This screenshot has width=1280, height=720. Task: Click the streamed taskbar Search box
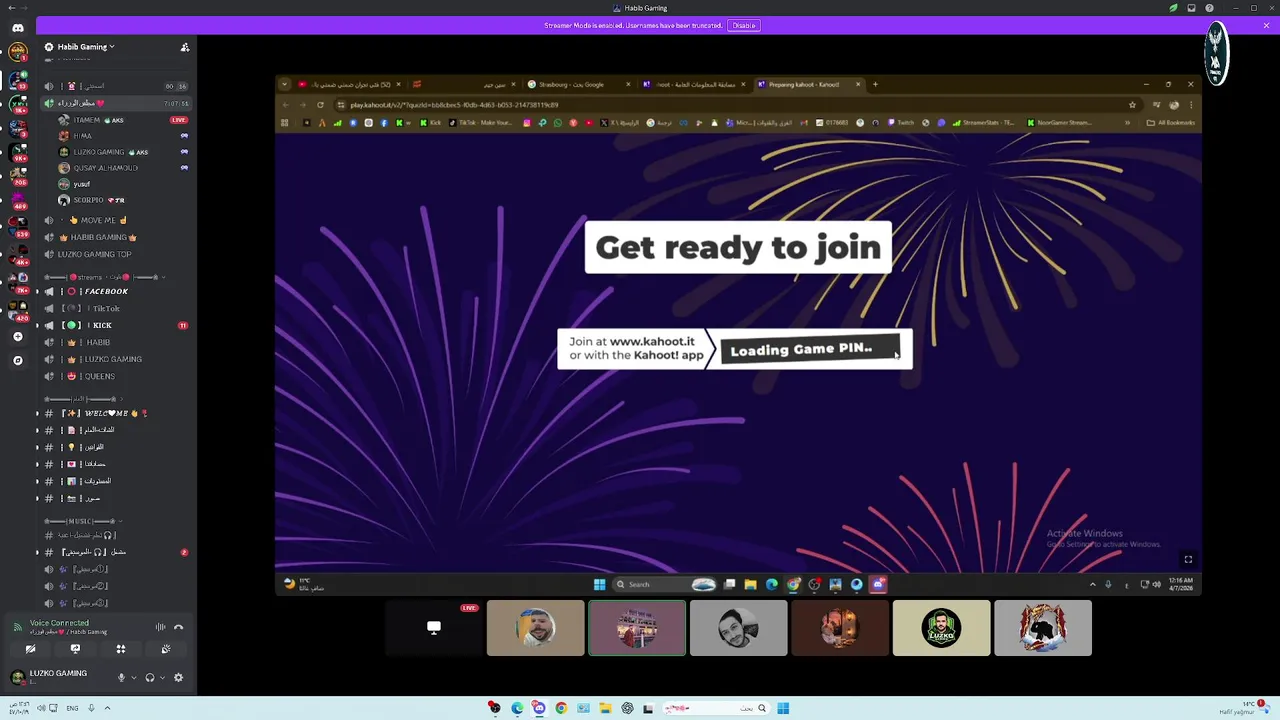tap(664, 584)
